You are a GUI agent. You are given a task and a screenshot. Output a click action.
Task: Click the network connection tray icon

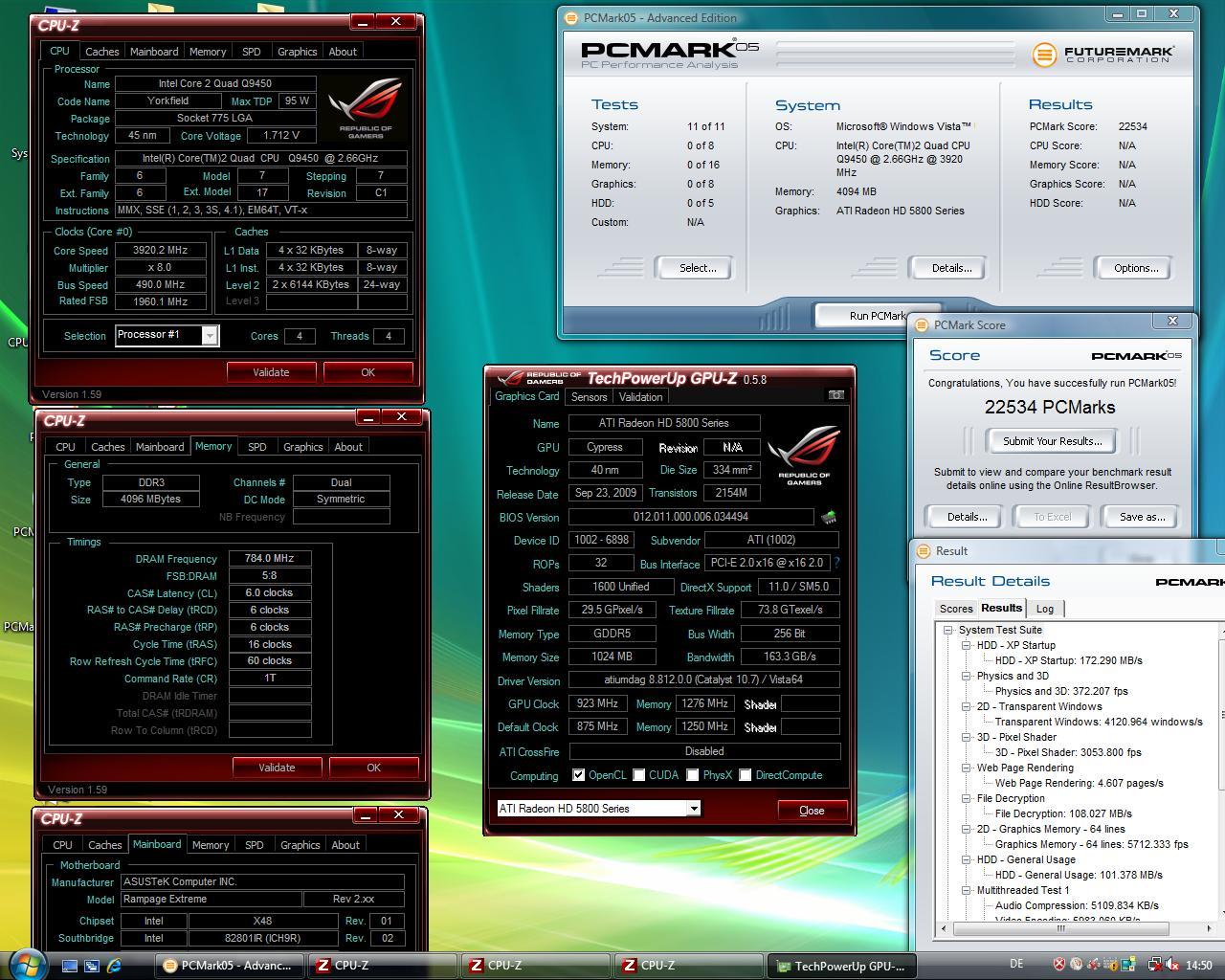point(1155,965)
